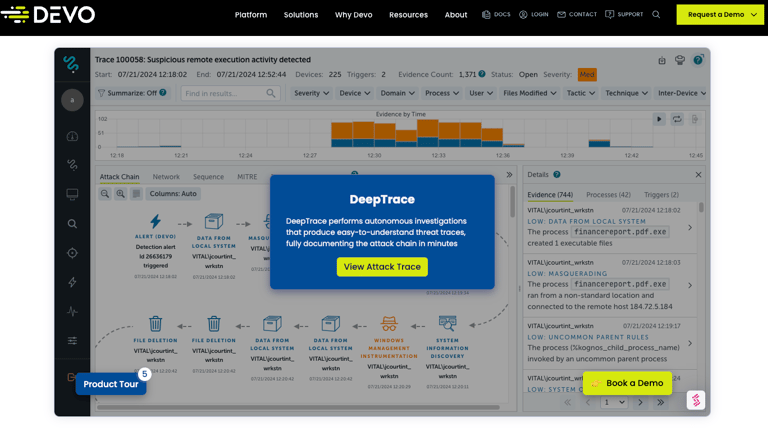The width and height of the screenshot is (768, 431).
Task: Click the fit-view icon beside zoom
Action: pyautogui.click(x=136, y=194)
